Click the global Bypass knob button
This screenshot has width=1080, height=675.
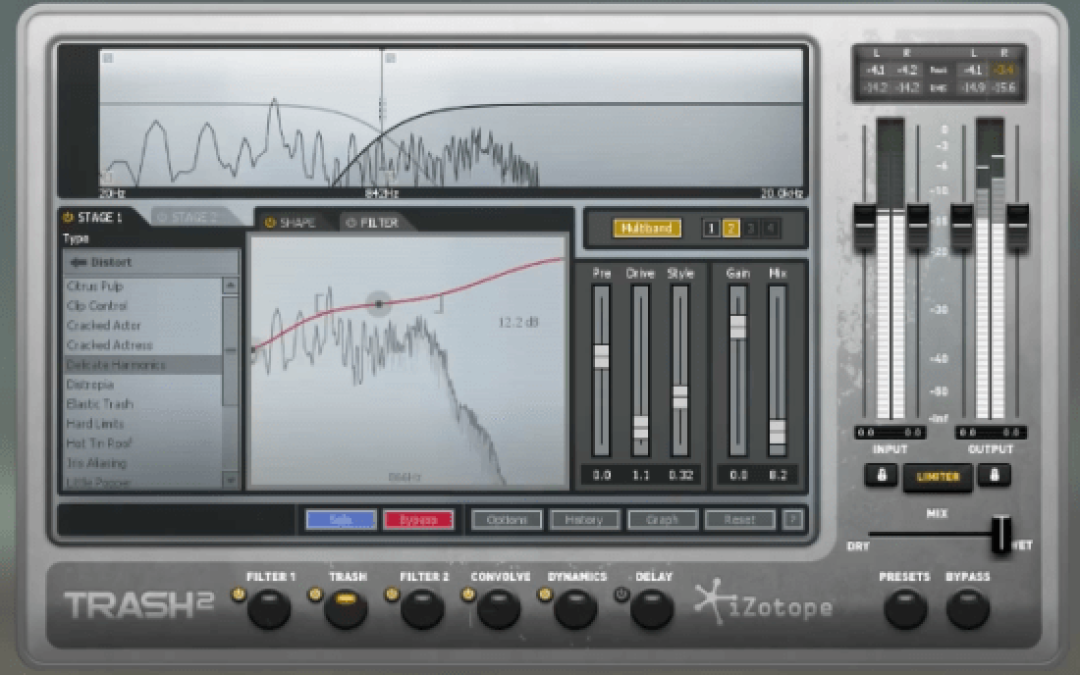(968, 610)
